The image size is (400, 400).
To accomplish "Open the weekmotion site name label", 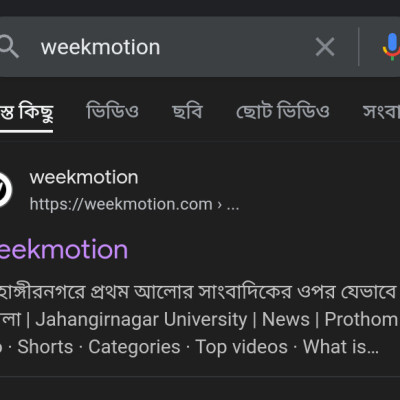I will tap(84, 177).
